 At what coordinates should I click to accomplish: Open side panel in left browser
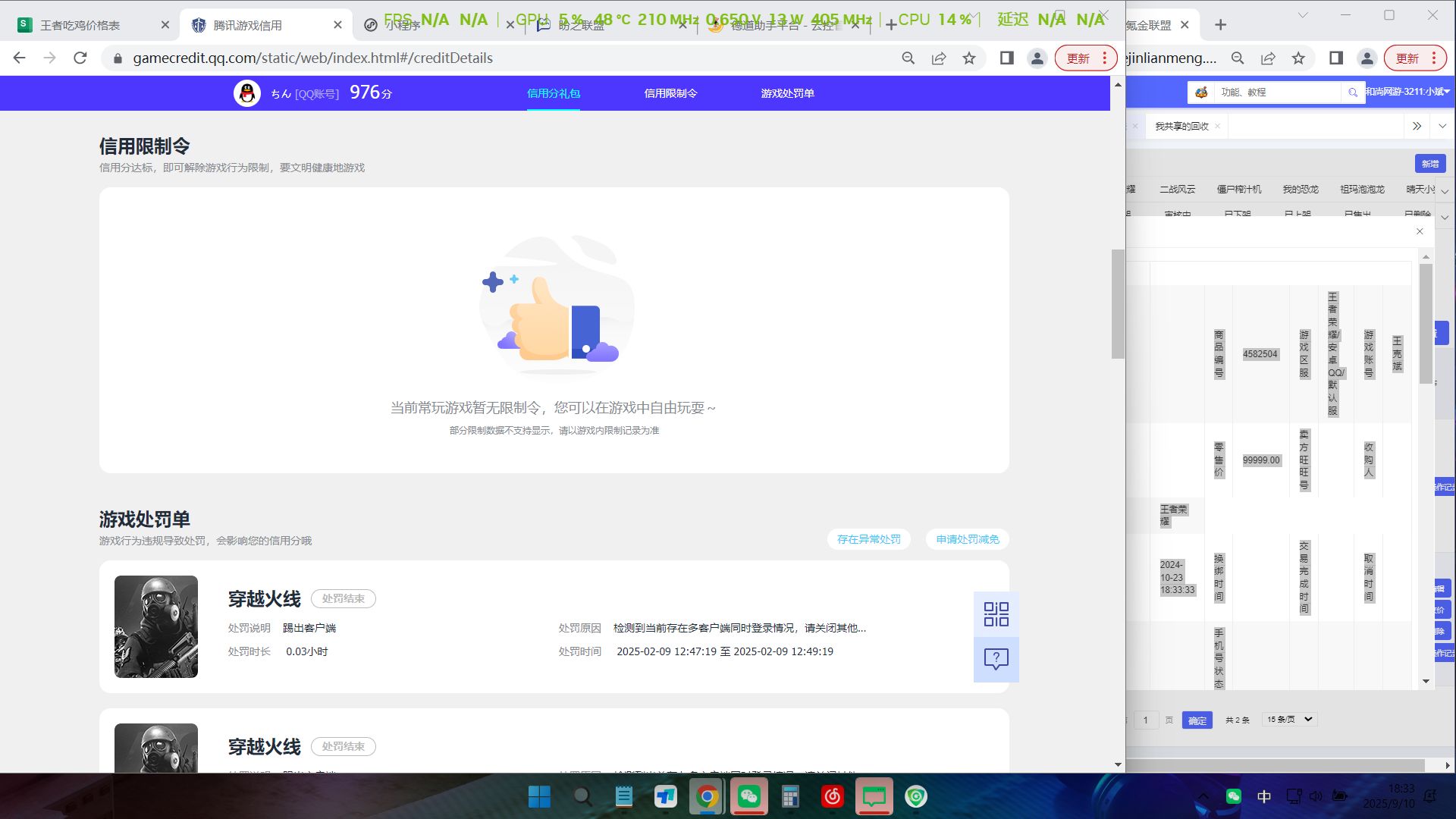pos(1007,58)
